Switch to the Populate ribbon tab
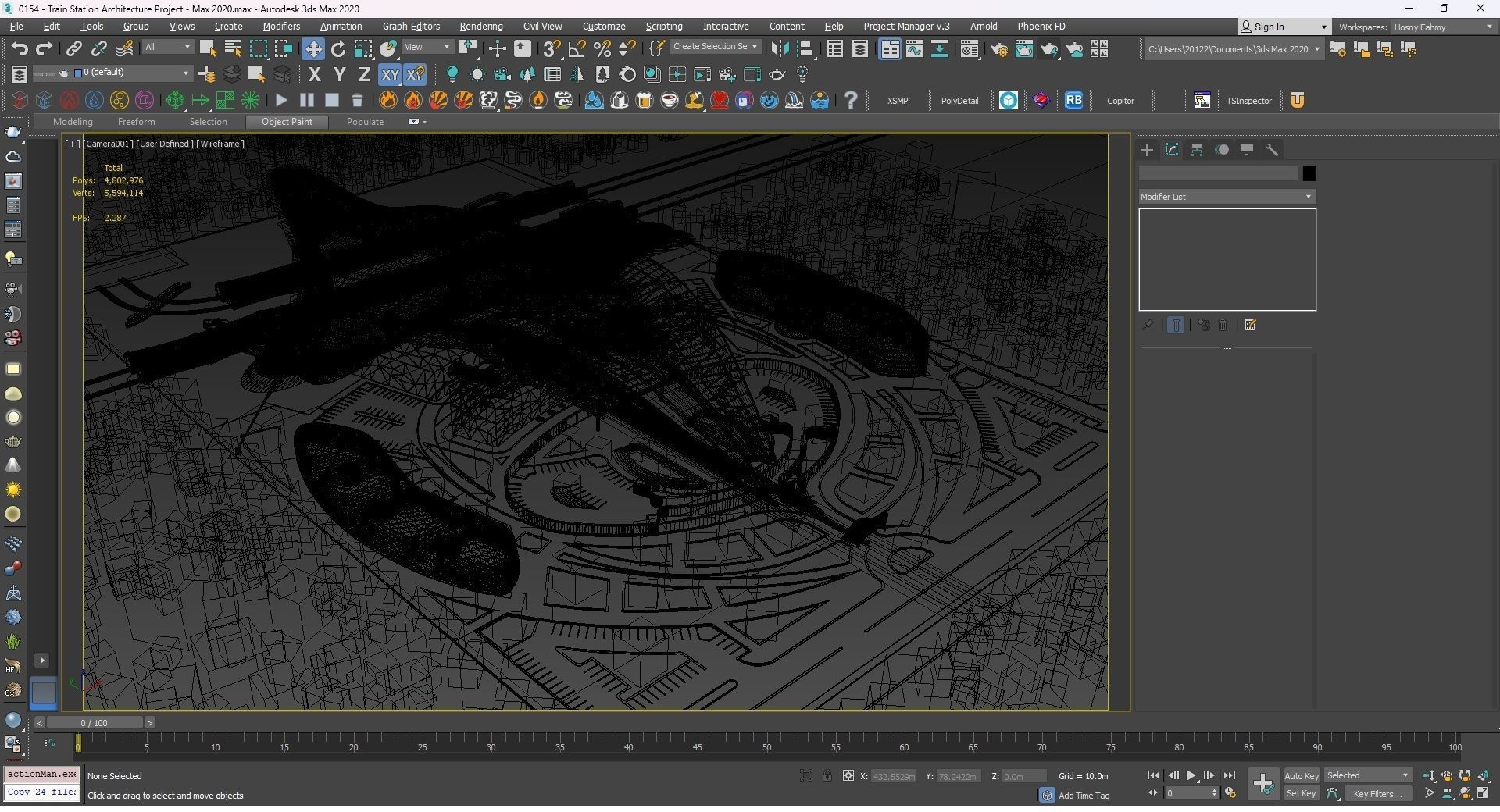Image resolution: width=1500 pixels, height=812 pixels. (x=365, y=122)
